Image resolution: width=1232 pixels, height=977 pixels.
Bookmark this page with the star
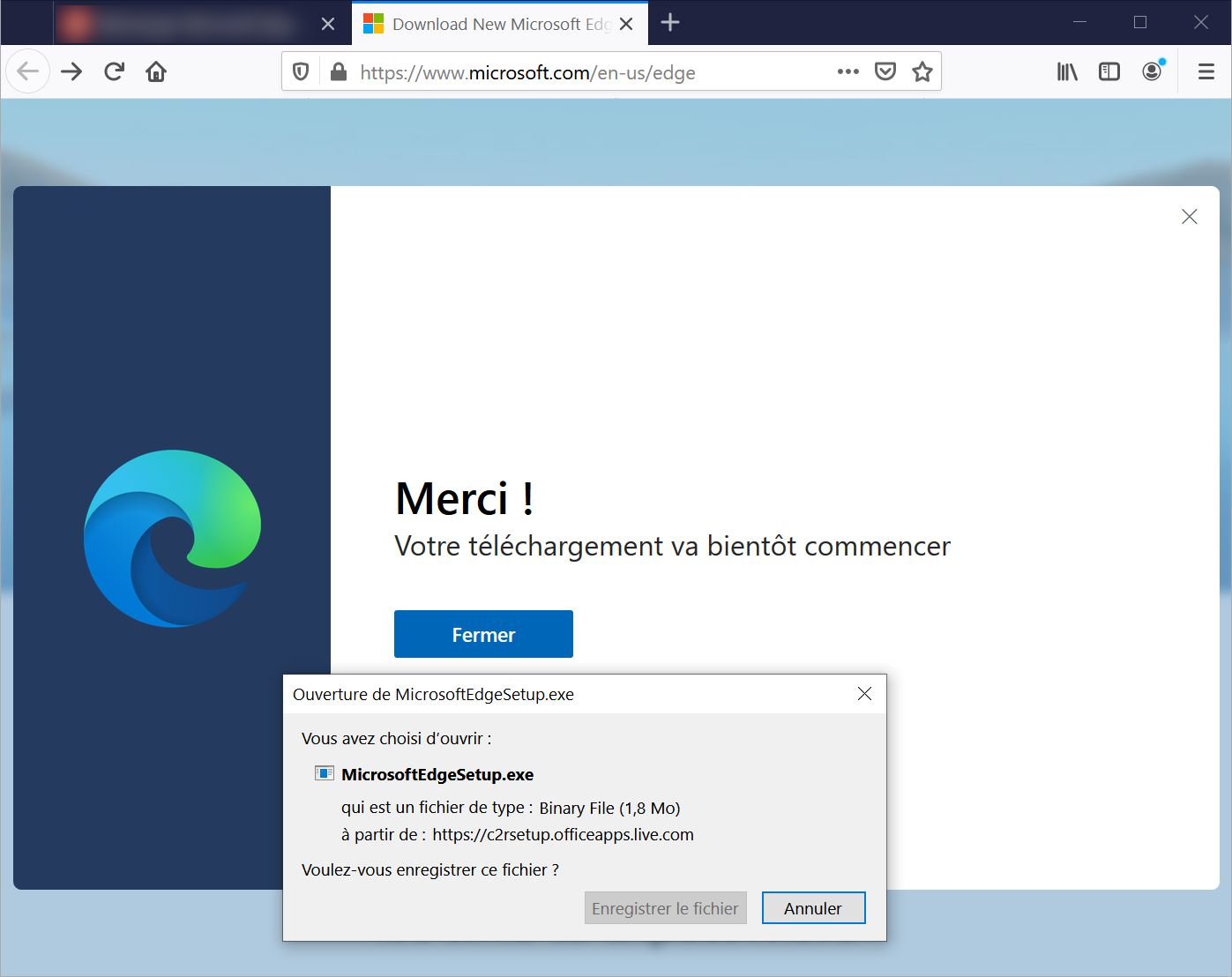922,71
